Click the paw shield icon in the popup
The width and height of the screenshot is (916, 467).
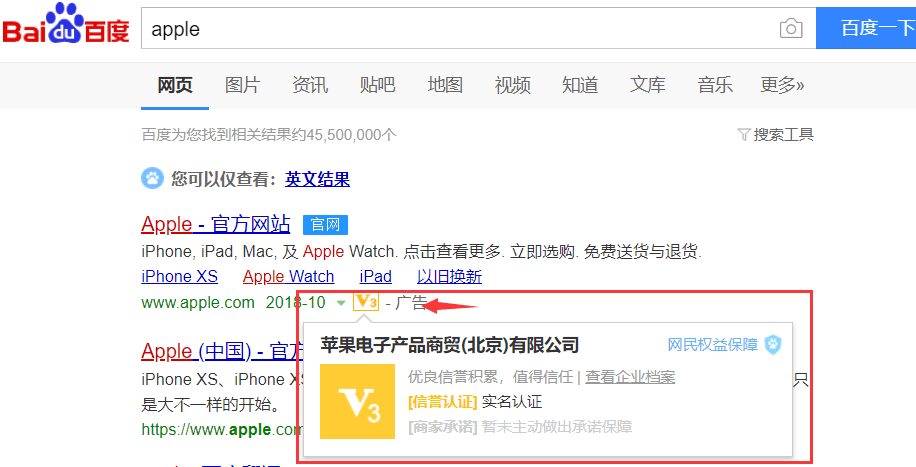pos(773,345)
